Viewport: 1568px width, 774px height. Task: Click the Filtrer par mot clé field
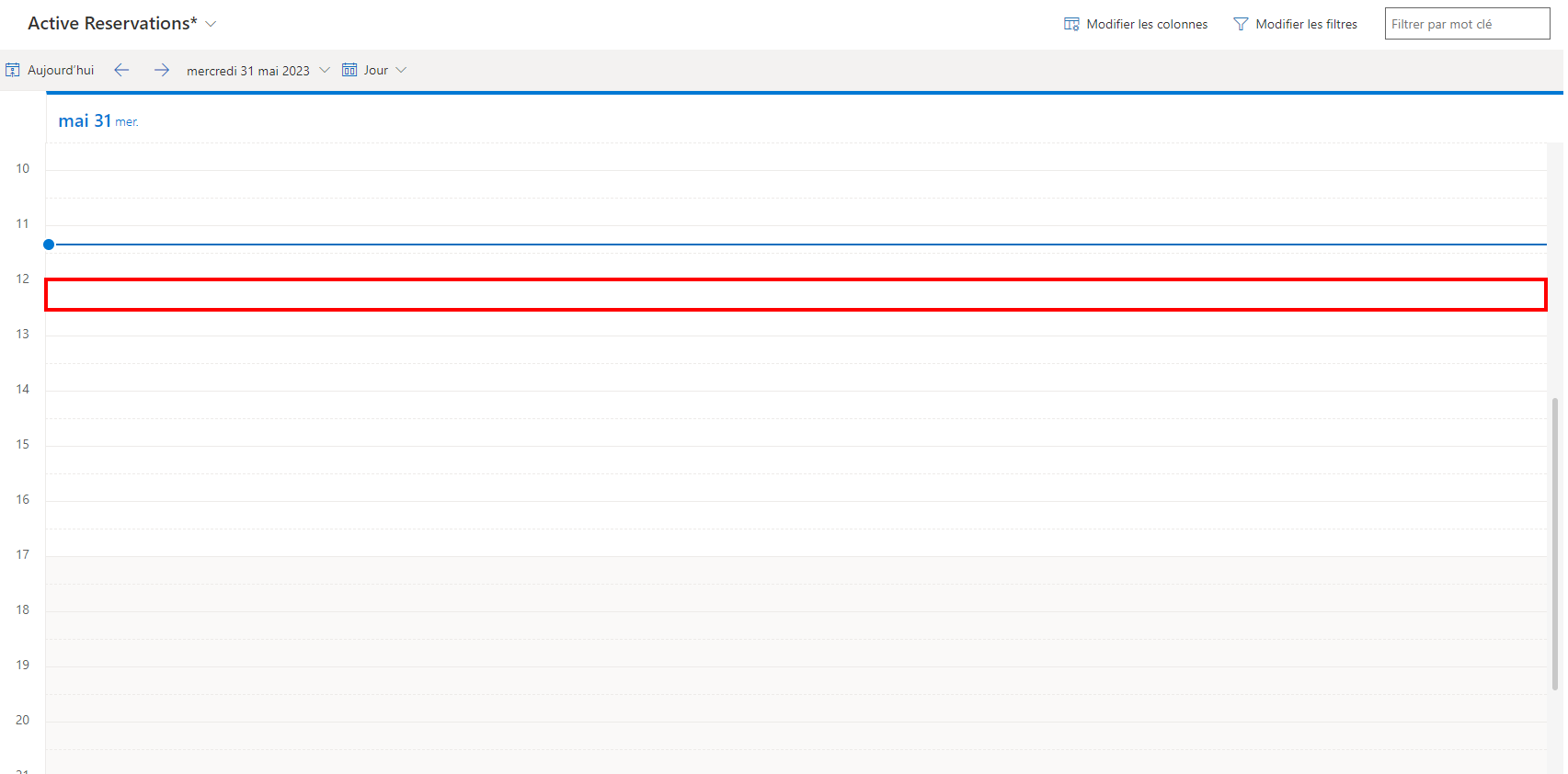coord(1467,24)
